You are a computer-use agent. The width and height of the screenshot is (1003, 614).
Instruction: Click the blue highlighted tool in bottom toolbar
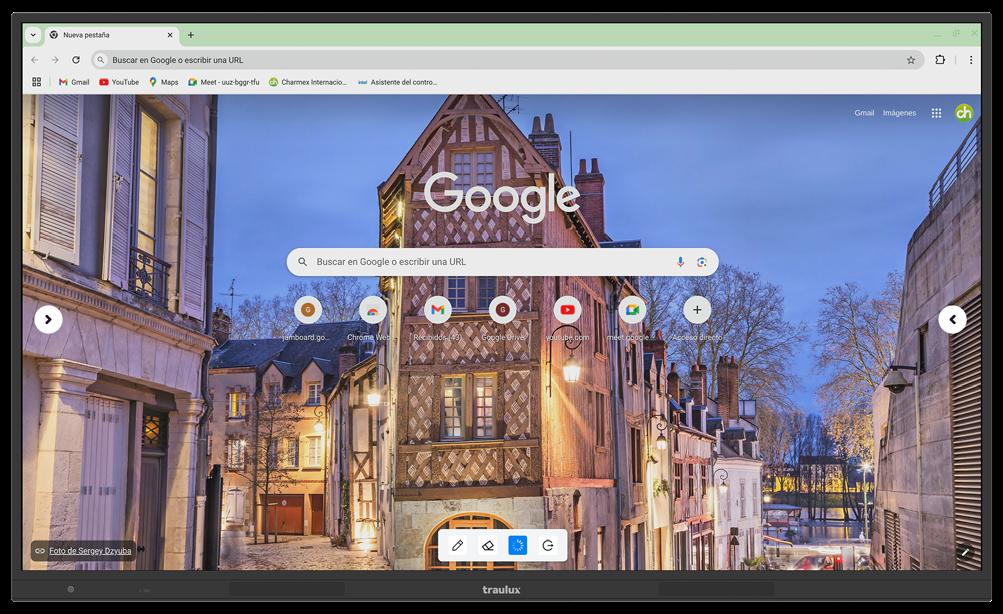click(x=517, y=546)
